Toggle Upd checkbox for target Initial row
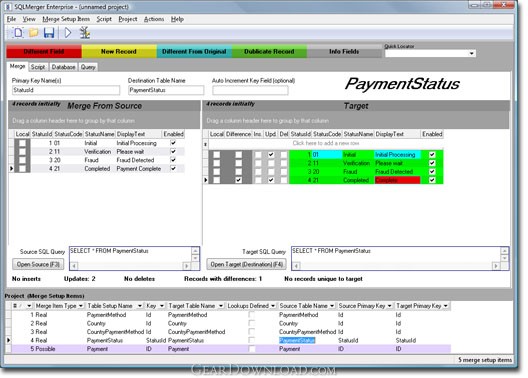 click(x=271, y=155)
